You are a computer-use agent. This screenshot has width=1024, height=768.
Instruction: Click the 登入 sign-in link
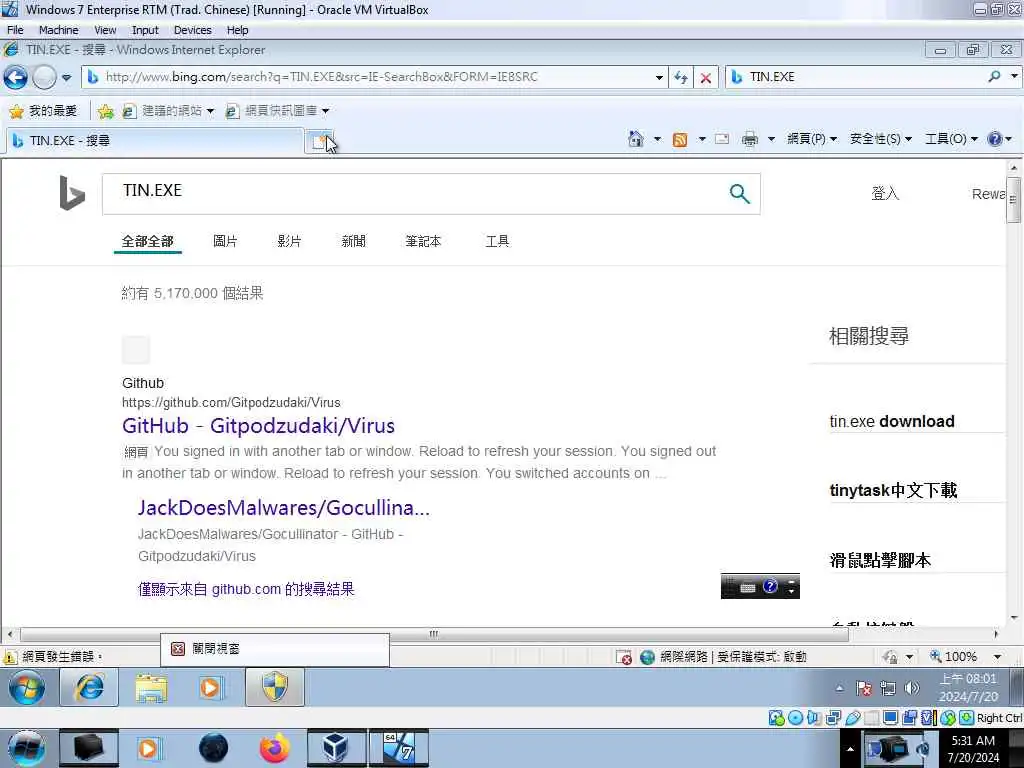click(885, 193)
